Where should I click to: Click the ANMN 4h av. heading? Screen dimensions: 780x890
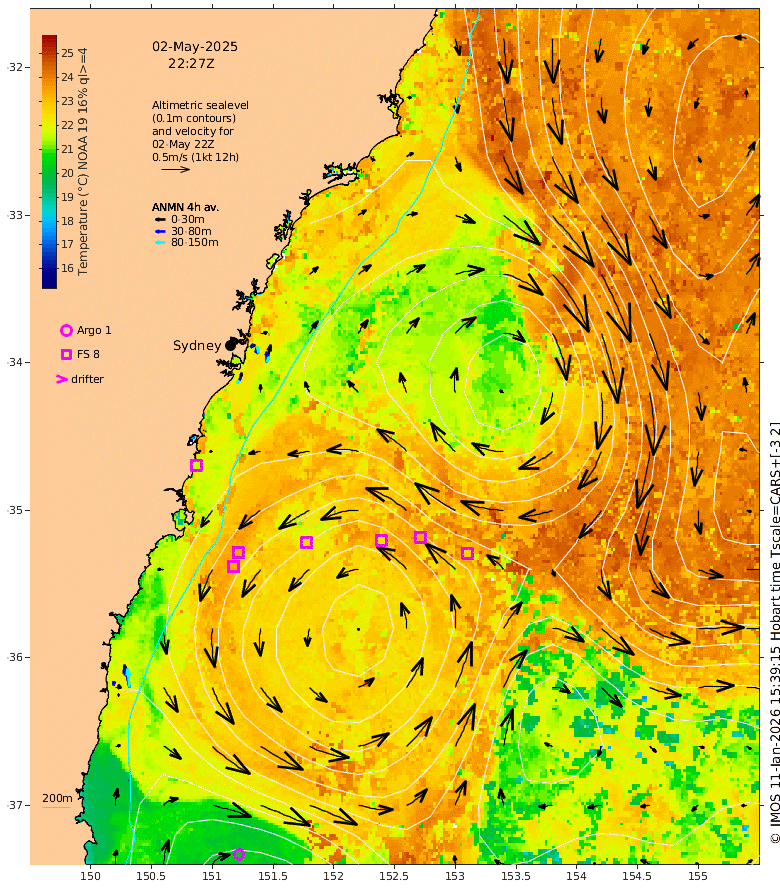[x=185, y=207]
